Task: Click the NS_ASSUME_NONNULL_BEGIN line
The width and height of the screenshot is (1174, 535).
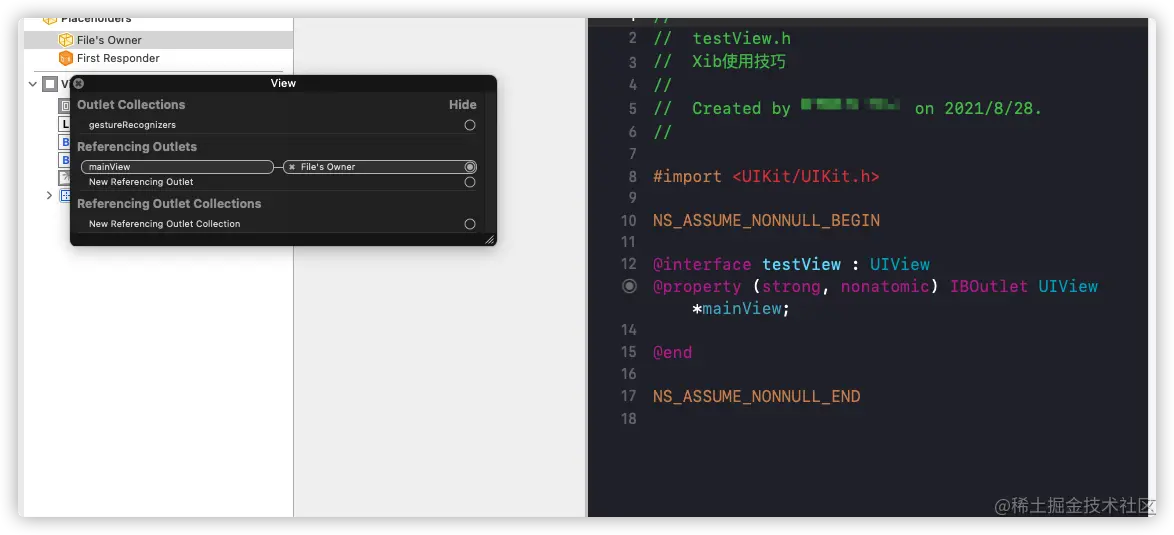Action: pyautogui.click(x=766, y=221)
